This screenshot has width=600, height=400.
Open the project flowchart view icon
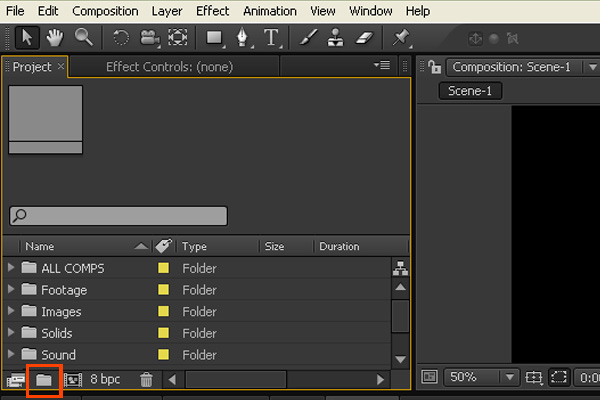(x=400, y=268)
